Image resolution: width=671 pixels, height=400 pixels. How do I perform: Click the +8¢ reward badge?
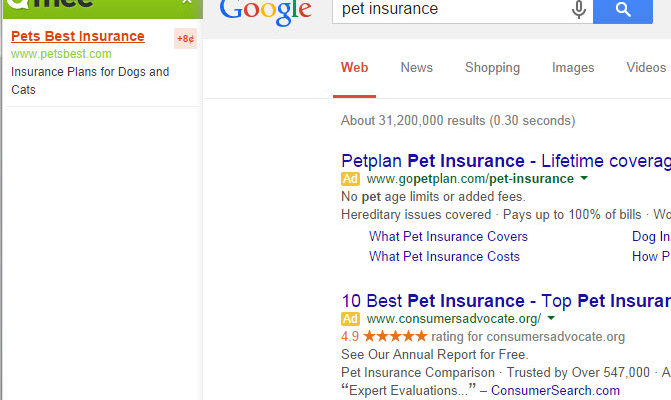[x=185, y=39]
